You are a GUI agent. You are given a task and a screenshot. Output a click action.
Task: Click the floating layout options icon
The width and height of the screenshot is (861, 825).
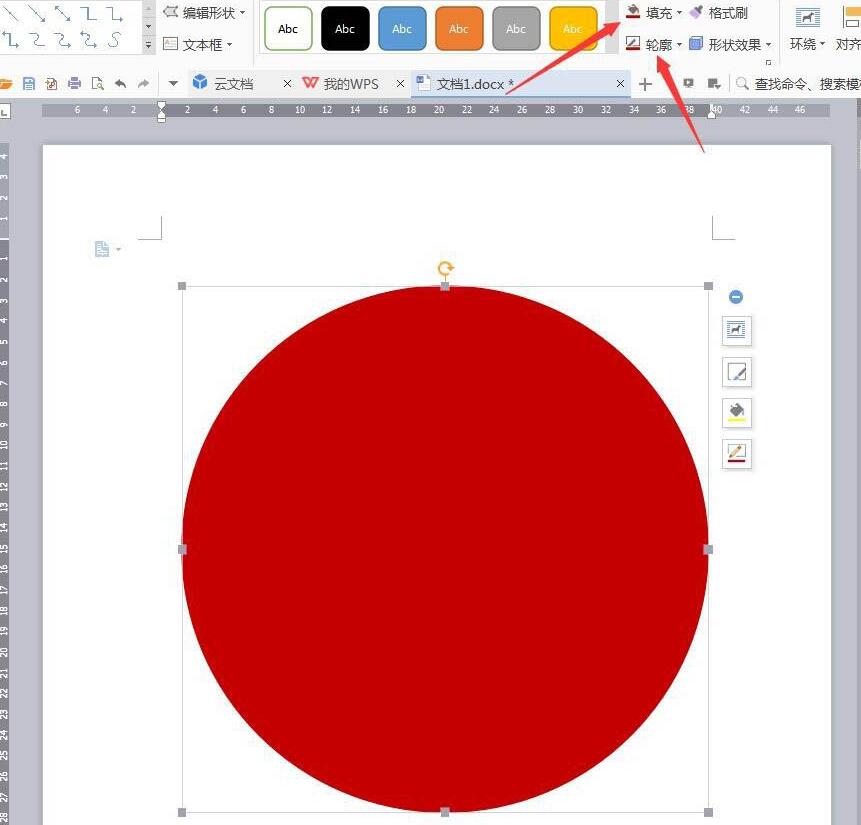736,330
